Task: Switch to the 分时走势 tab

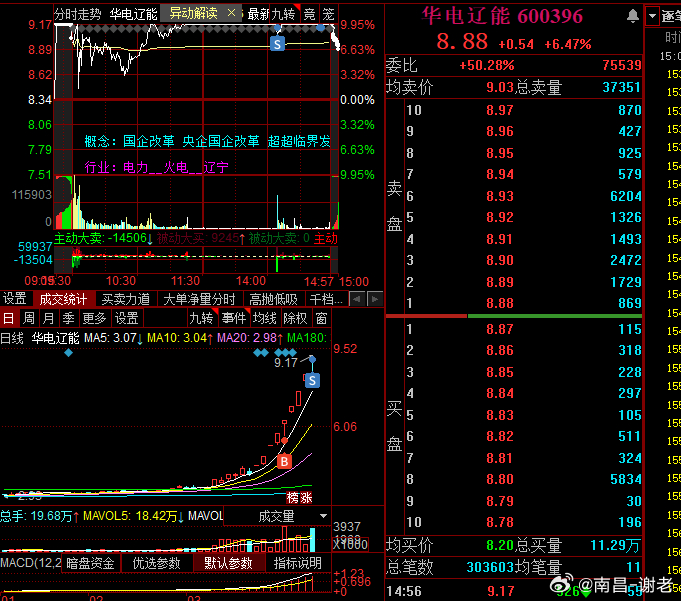Action: tap(78, 14)
